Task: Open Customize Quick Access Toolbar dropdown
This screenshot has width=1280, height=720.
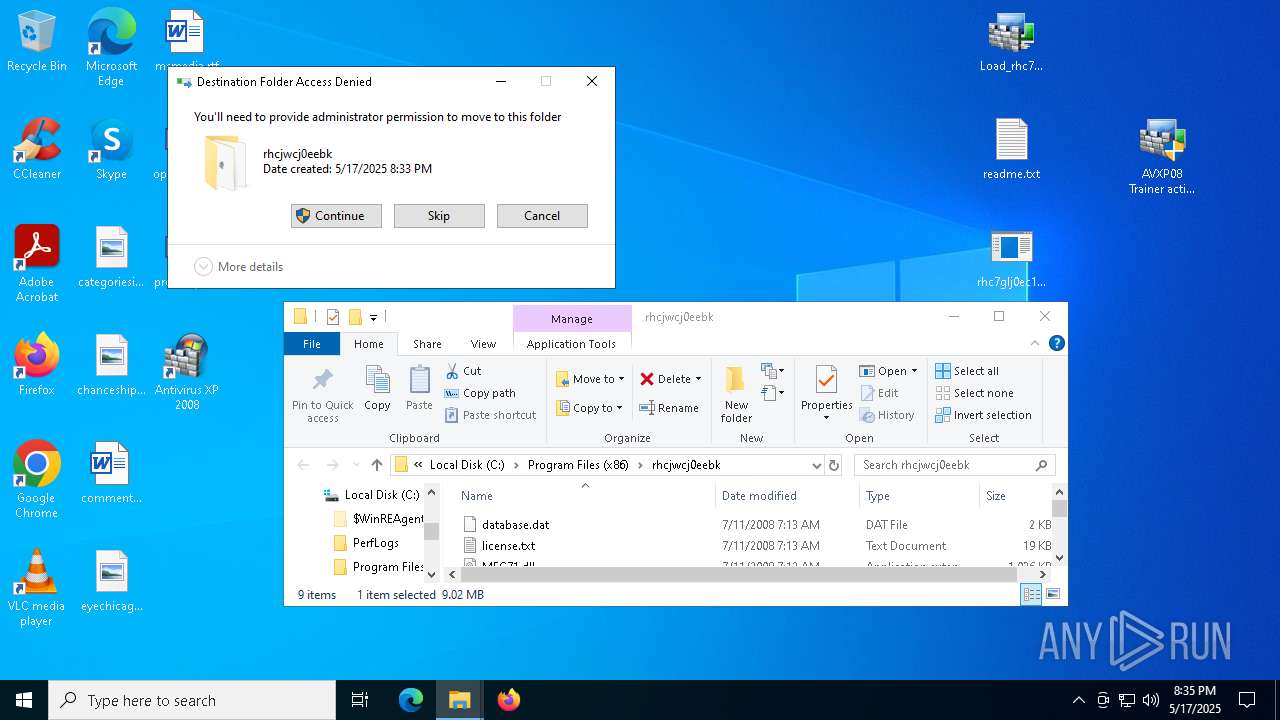Action: click(373, 318)
